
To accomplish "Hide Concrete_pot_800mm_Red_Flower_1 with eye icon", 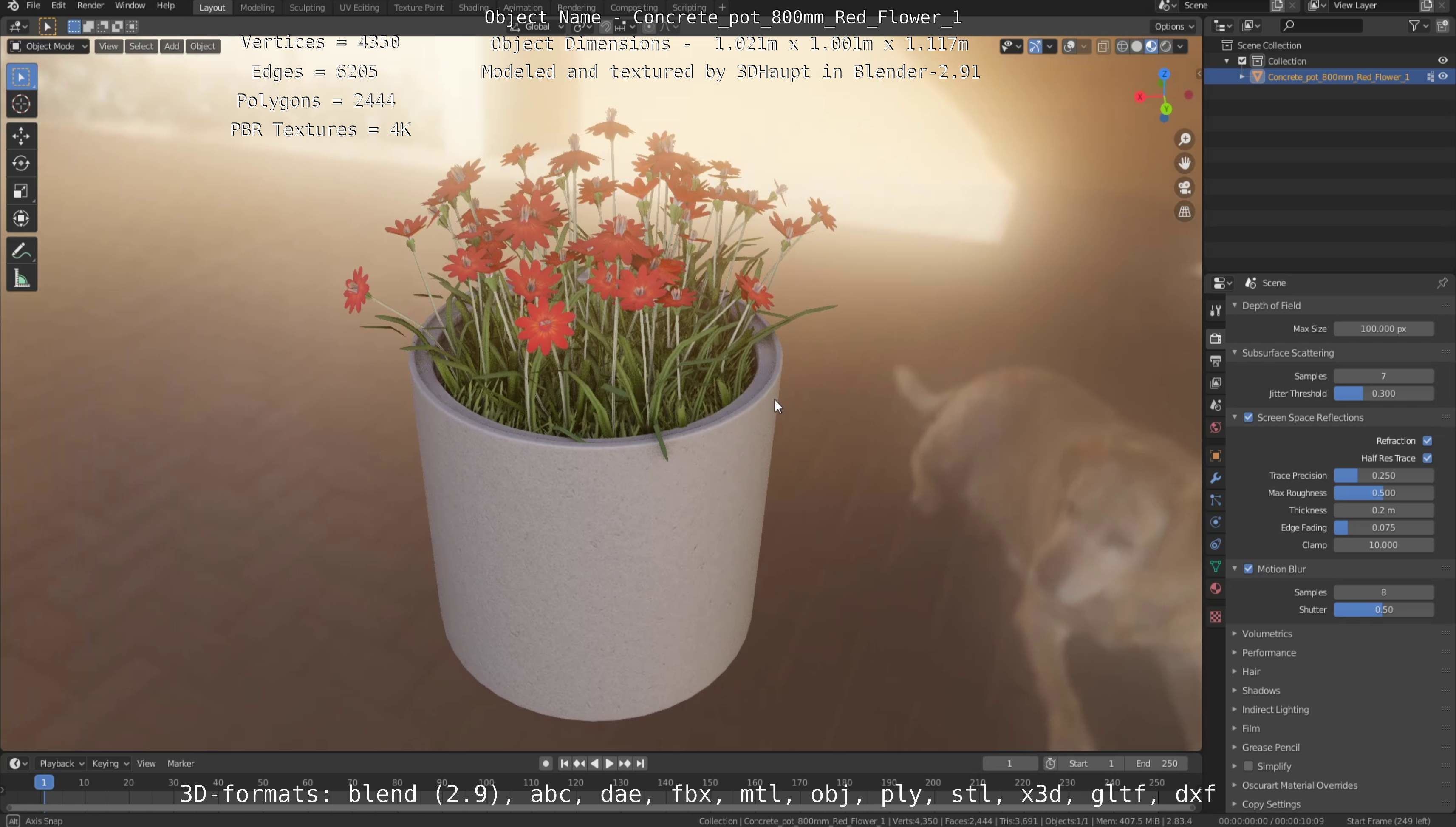I will (x=1442, y=76).
